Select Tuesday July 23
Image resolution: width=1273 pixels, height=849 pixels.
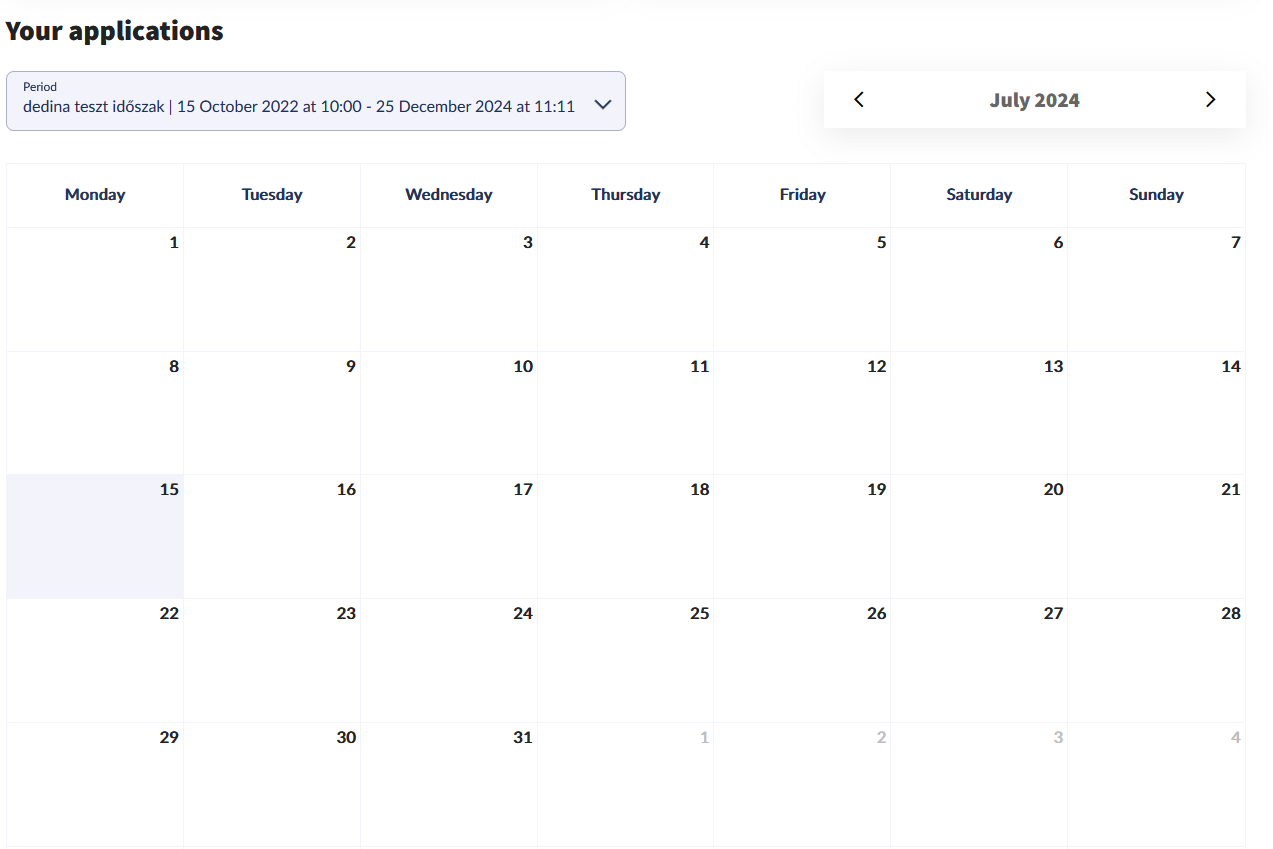point(272,660)
